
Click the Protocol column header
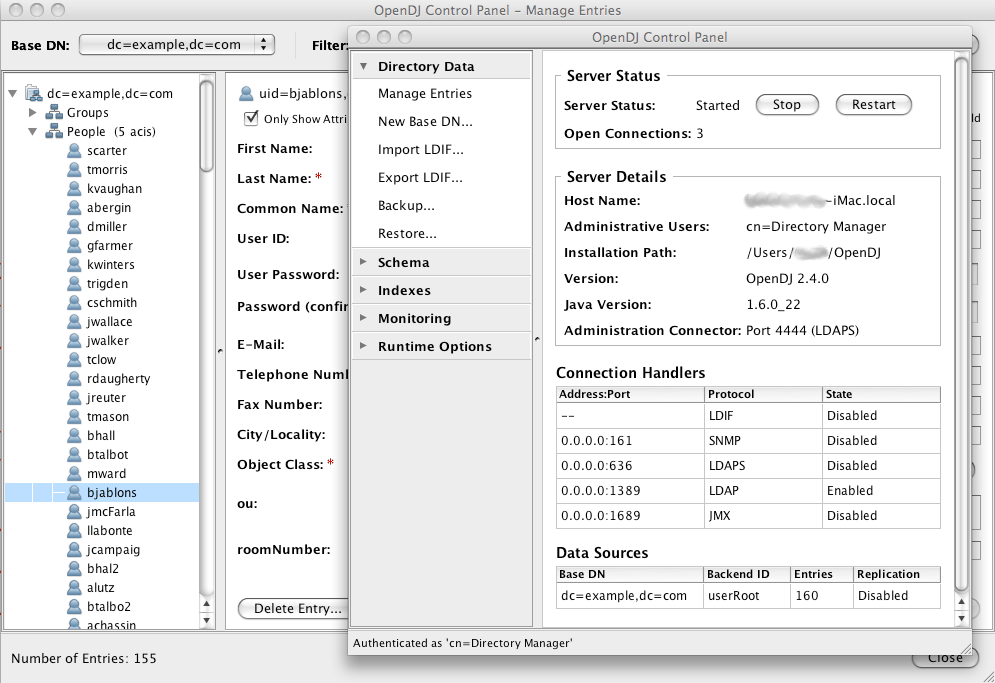click(764, 394)
